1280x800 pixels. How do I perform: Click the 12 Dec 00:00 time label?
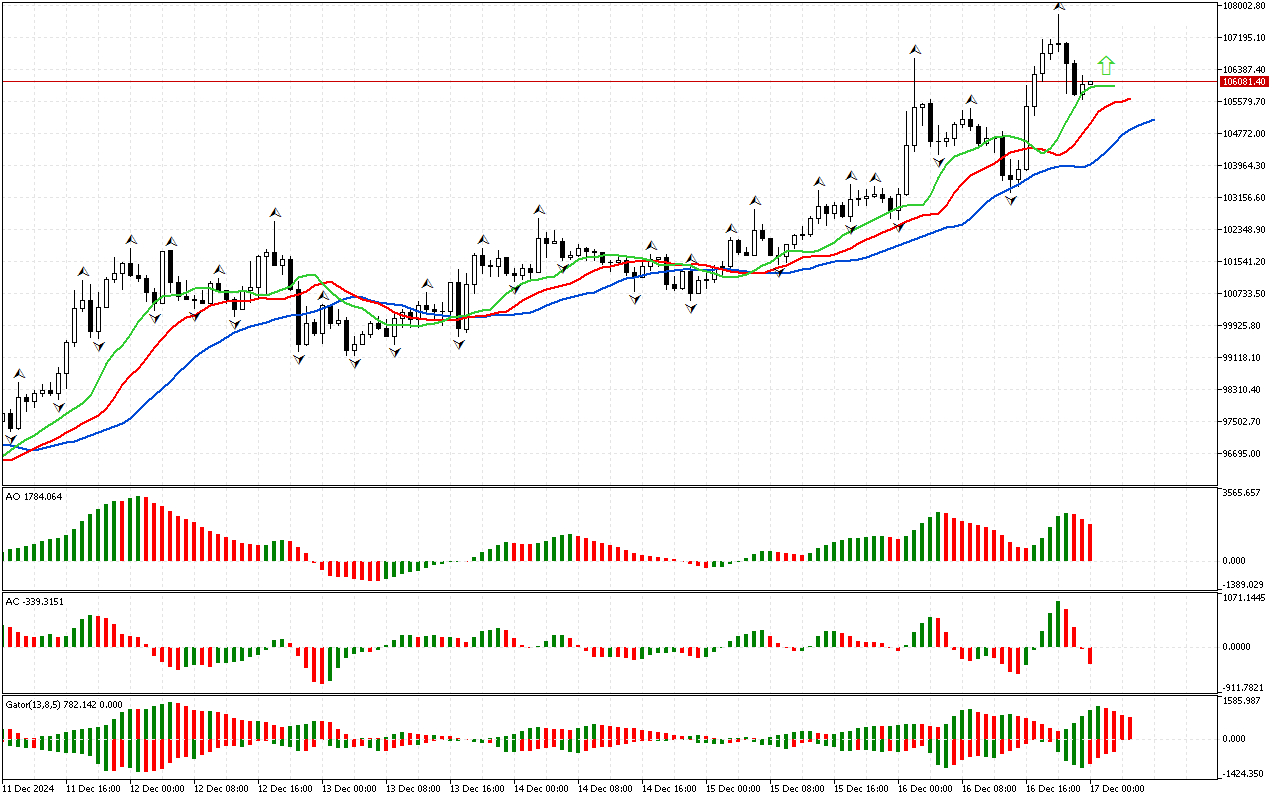click(x=157, y=789)
